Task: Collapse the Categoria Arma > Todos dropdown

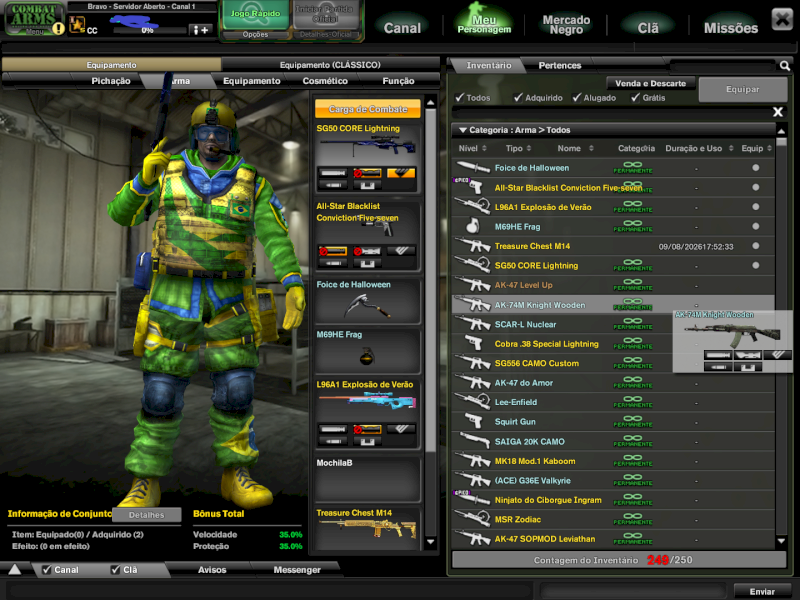Action: click(x=463, y=130)
